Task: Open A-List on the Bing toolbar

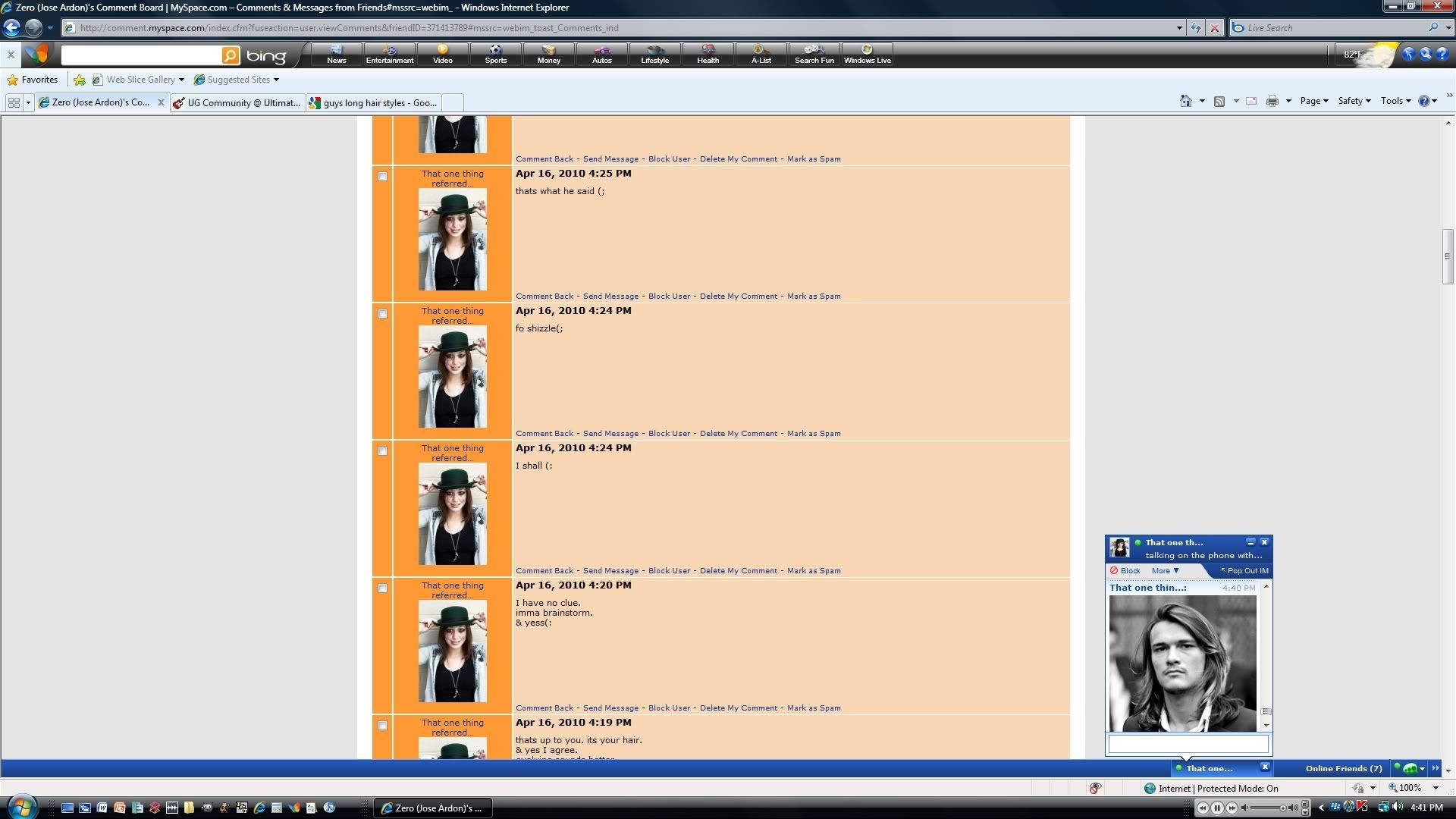Action: click(x=761, y=55)
